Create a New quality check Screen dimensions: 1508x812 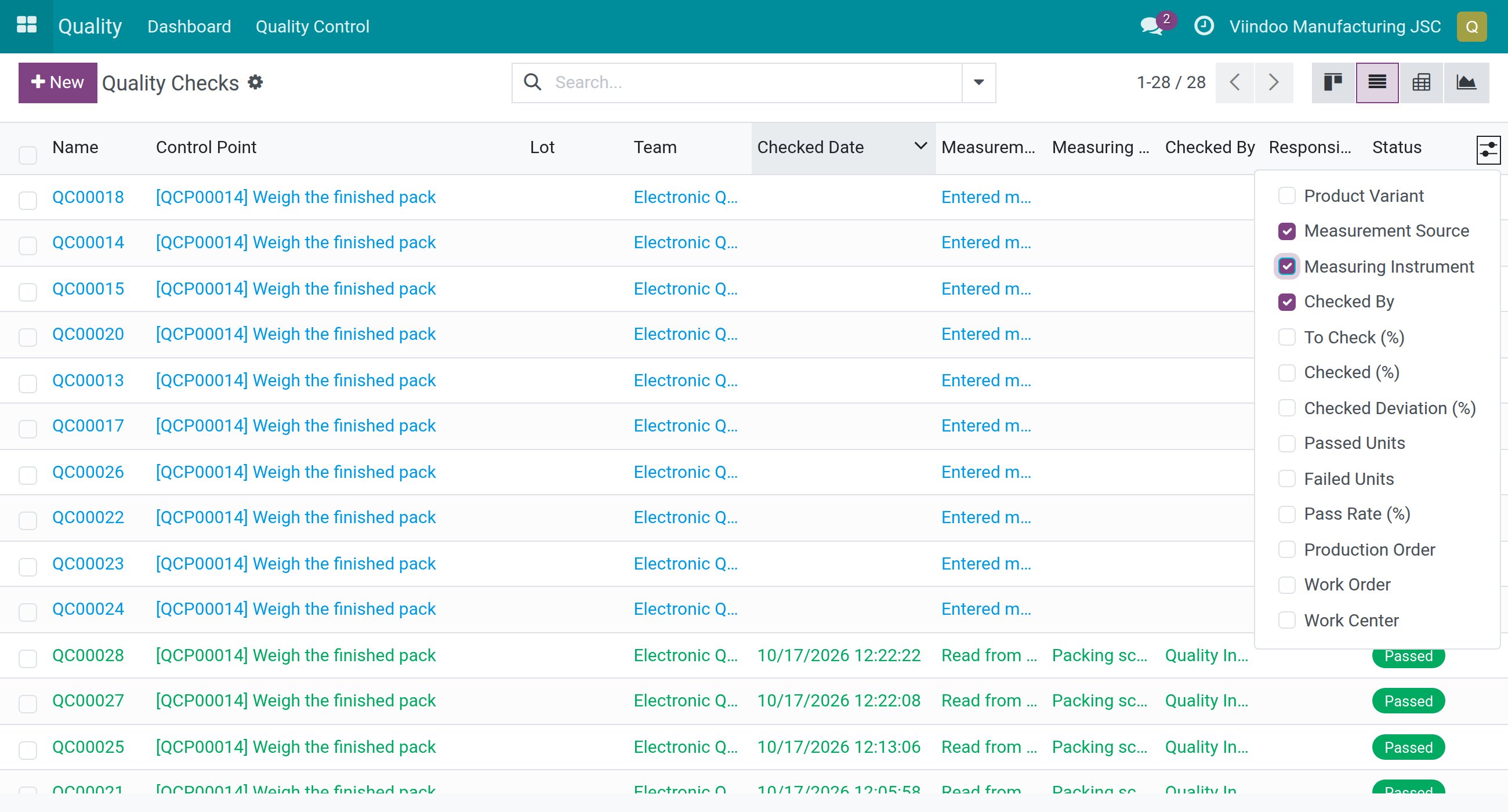point(57,82)
